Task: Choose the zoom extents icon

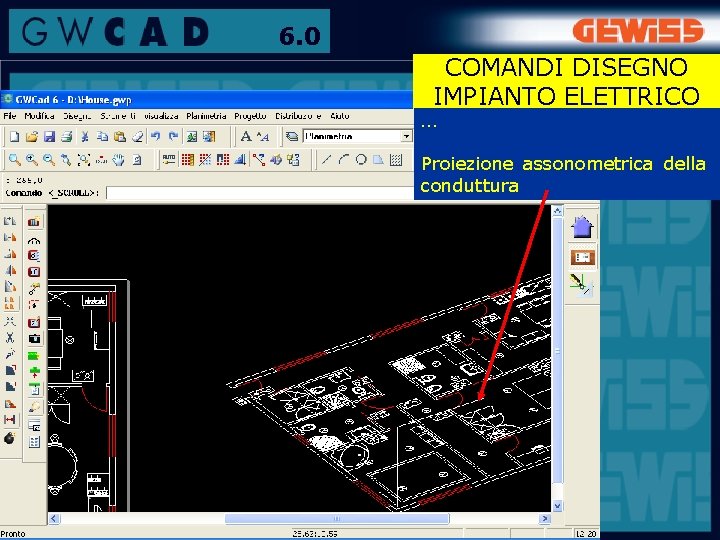Action: click(84, 159)
